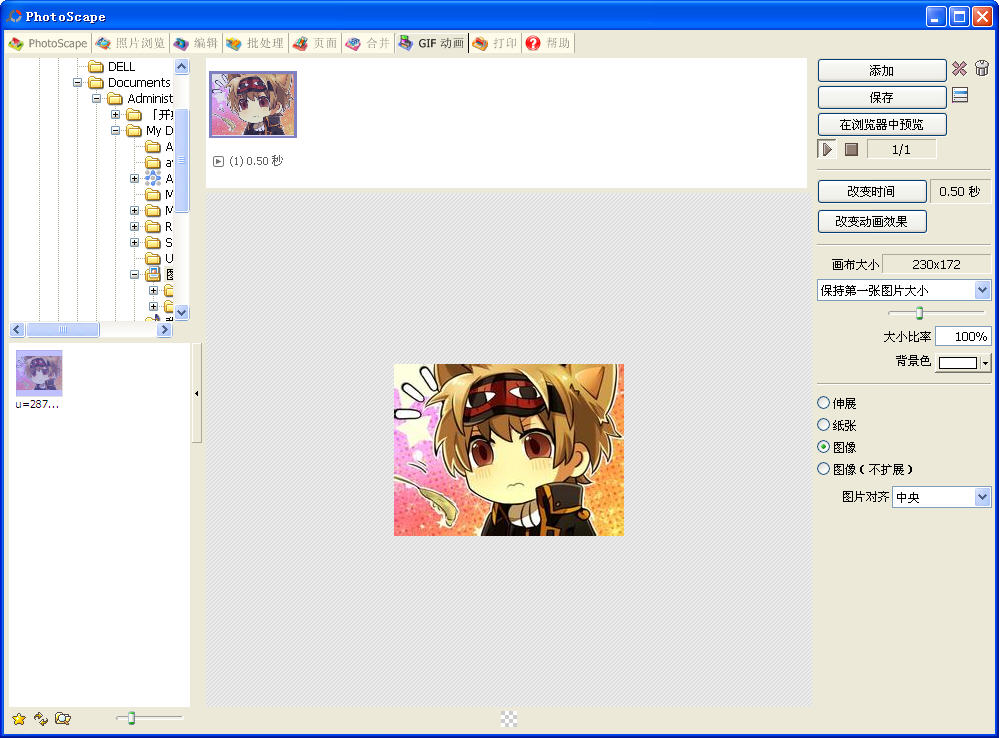Click the canvas size ratio slider handle
This screenshot has width=999, height=738.
pos(919,313)
